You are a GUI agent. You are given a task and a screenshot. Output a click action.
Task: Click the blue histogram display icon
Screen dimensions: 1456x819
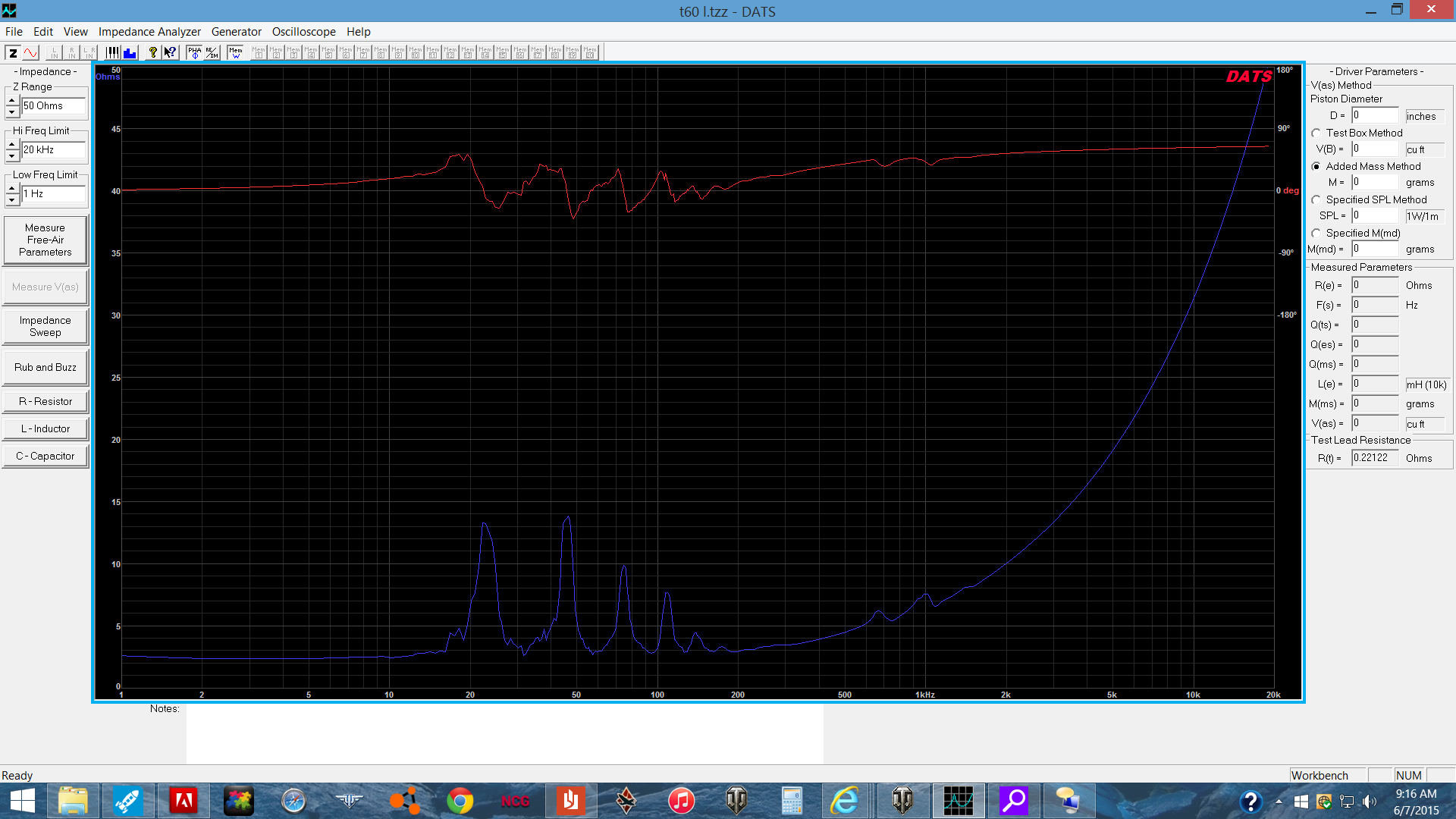(130, 52)
